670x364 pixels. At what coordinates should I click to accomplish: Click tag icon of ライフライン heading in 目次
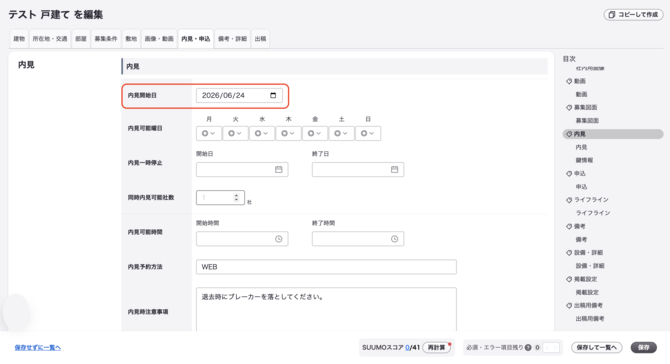click(569, 200)
